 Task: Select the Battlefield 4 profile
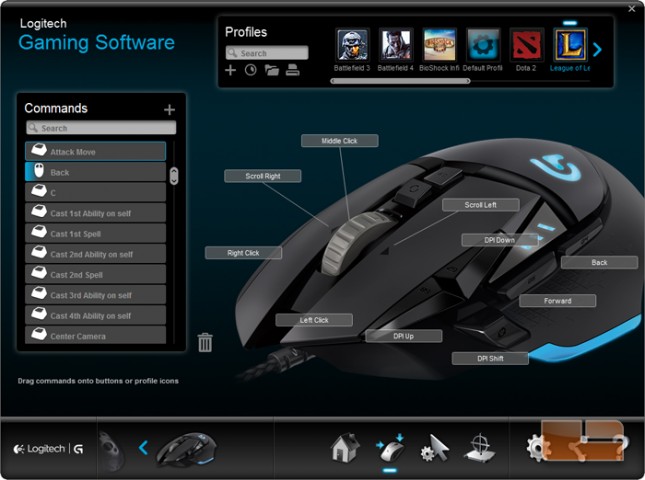[396, 45]
